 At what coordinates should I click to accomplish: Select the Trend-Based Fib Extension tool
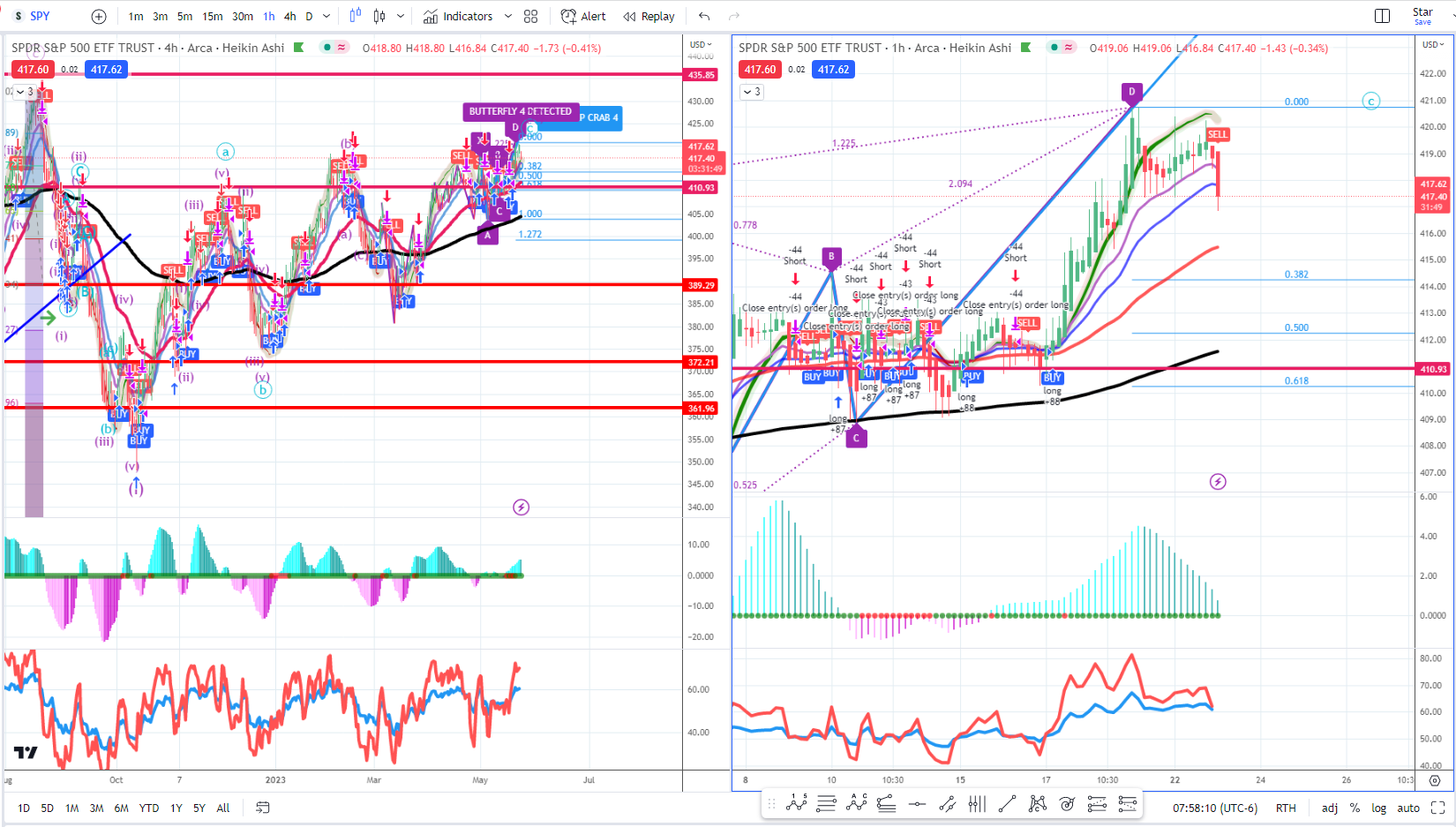[887, 804]
